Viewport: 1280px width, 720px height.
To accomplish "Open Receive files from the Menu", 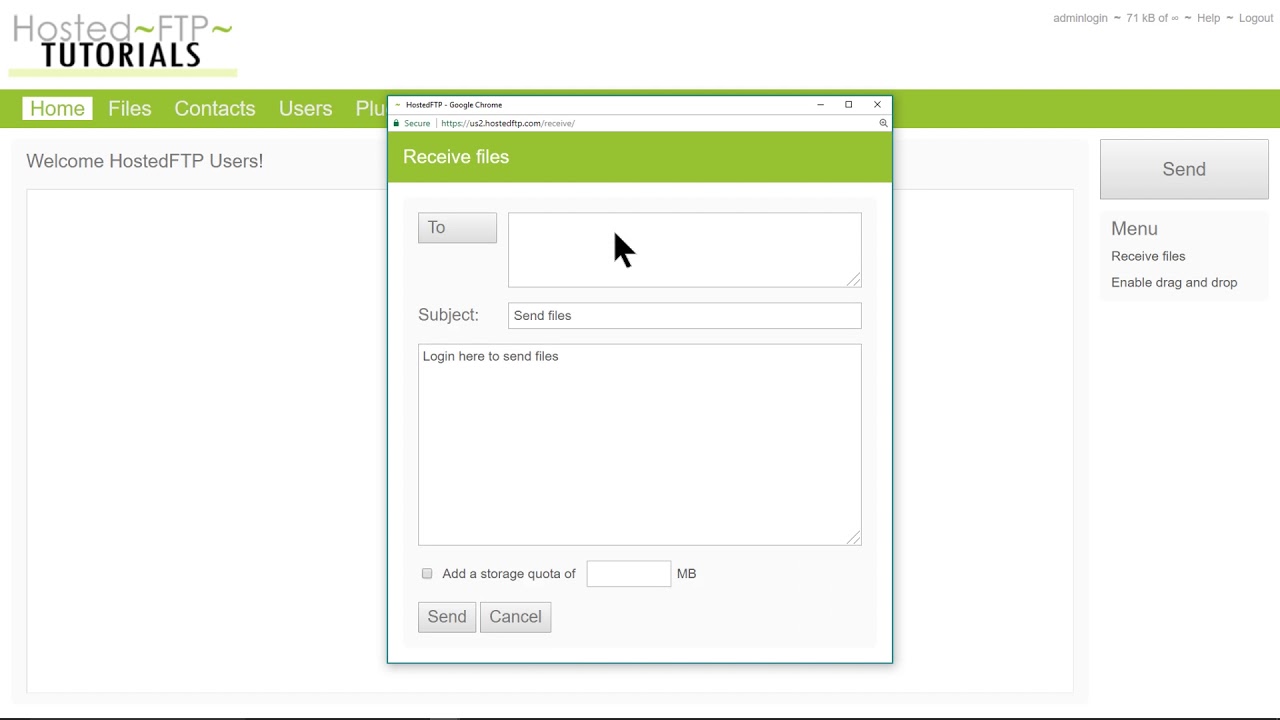I will [1148, 256].
